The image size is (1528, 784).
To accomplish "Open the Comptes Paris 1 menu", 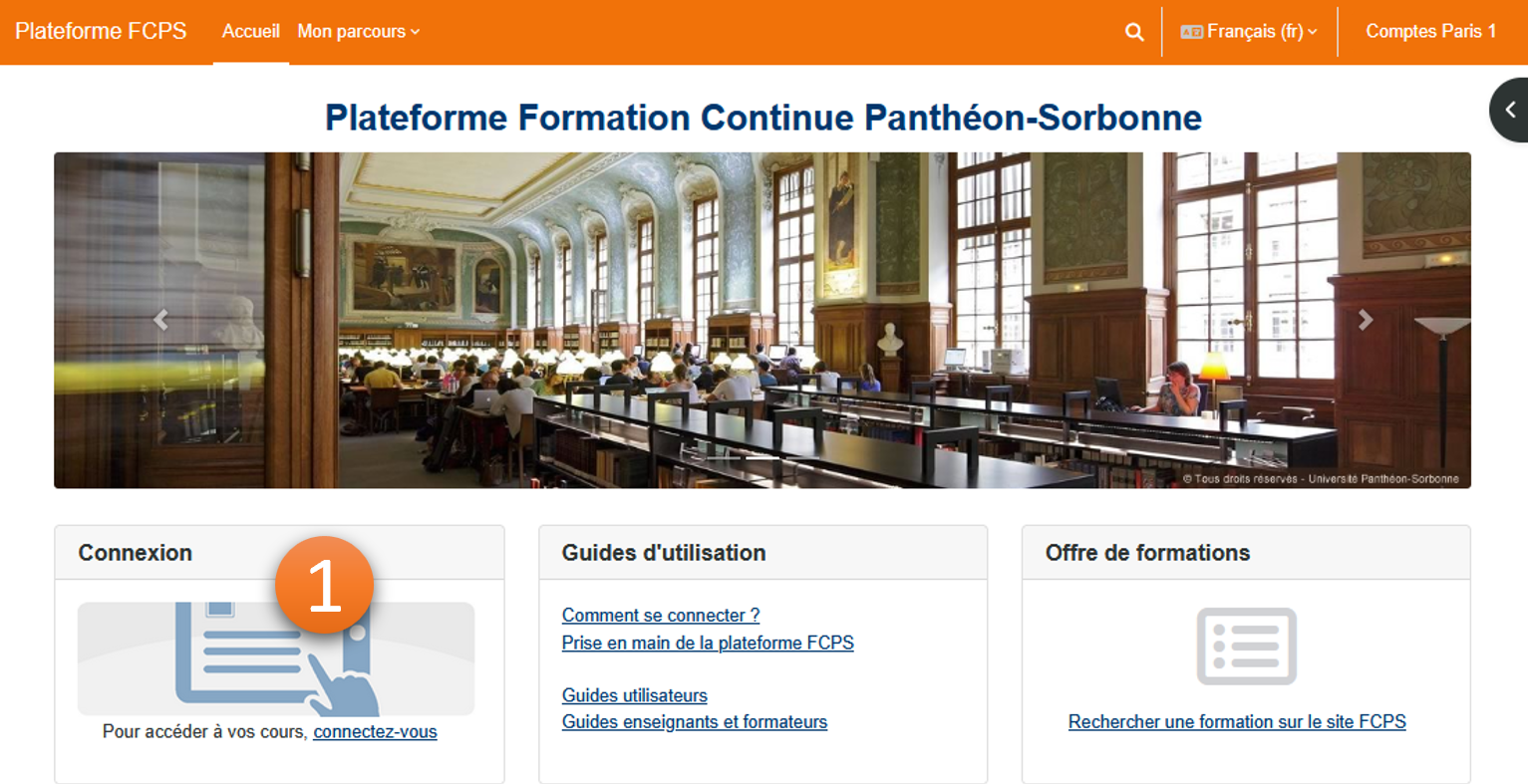I will pos(1430,31).
